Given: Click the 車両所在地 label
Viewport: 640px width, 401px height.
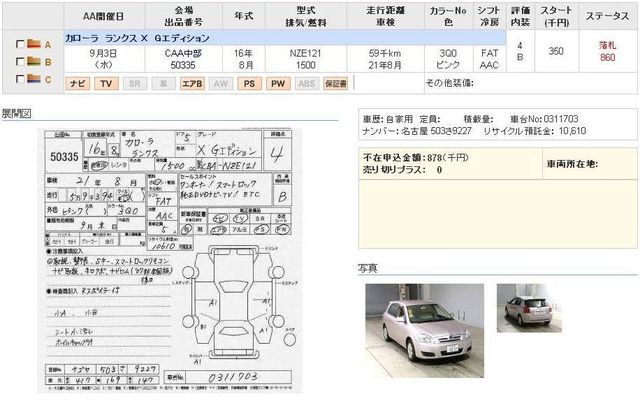Looking at the screenshot, I should point(572,164).
